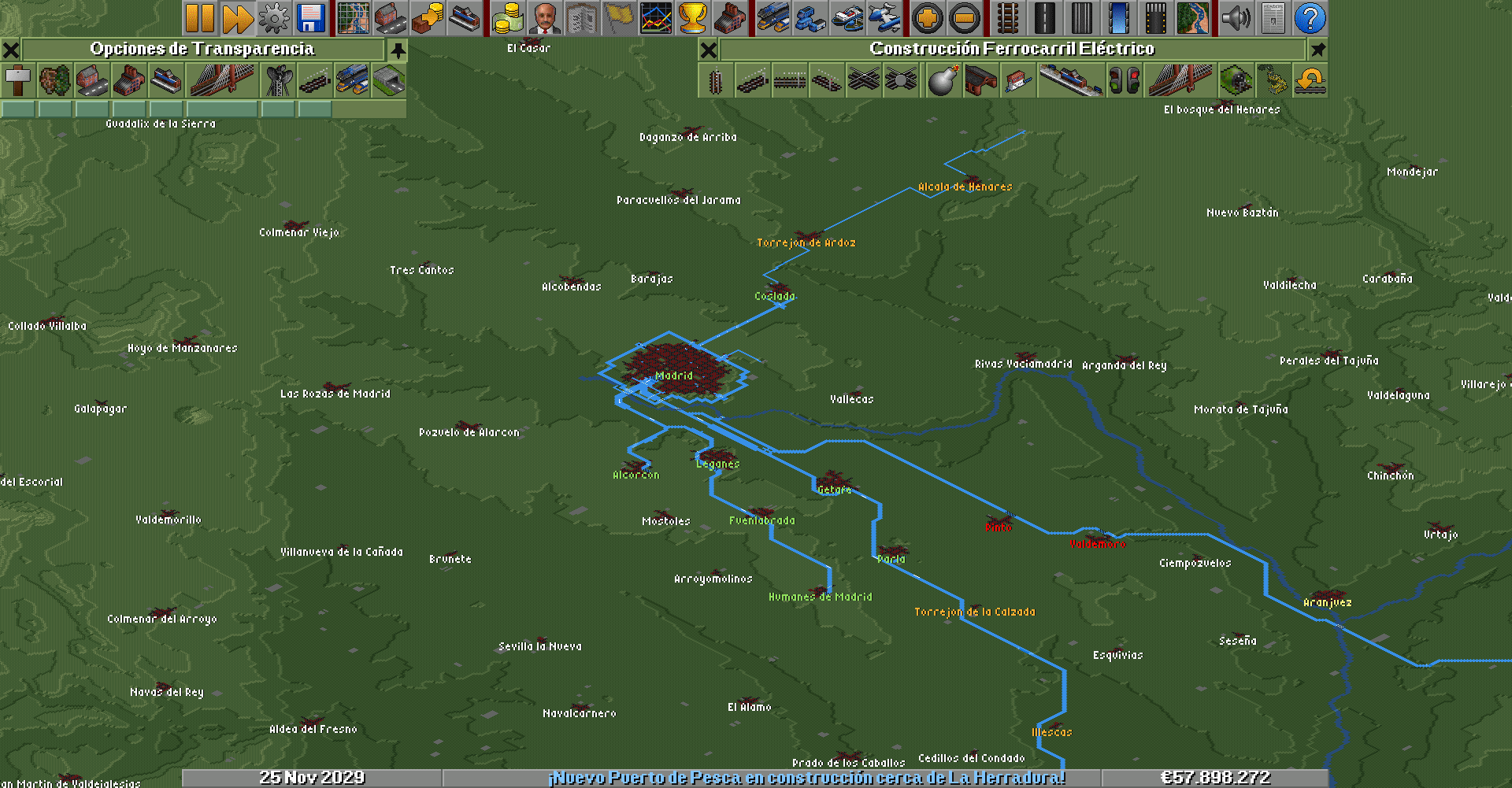Open the station list menu
1512x788 pixels.
(x=465, y=18)
